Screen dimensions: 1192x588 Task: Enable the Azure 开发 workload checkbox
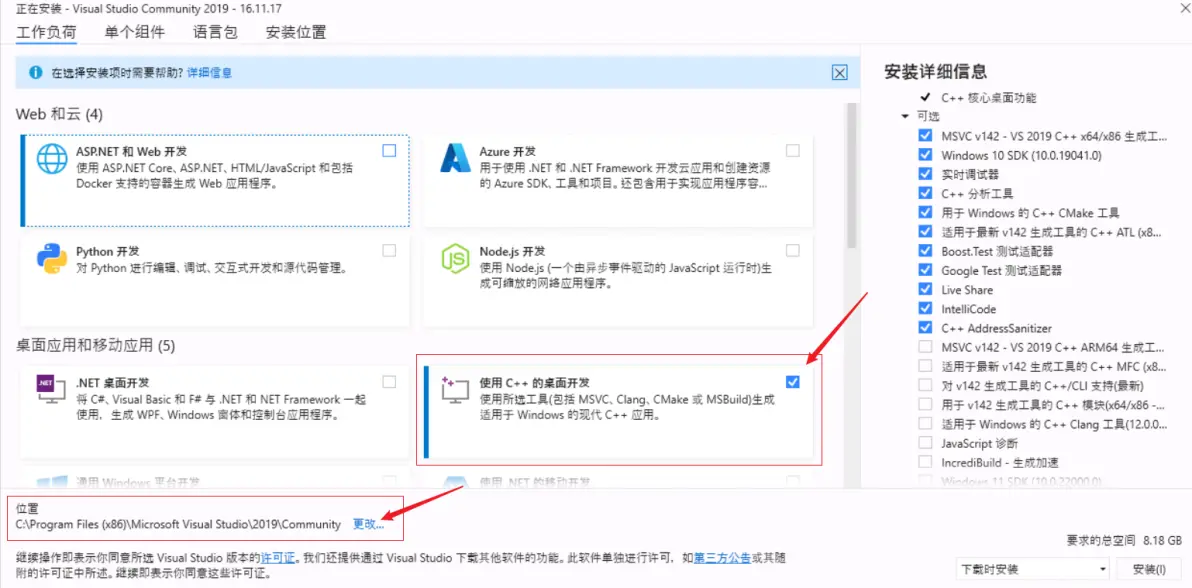click(793, 151)
